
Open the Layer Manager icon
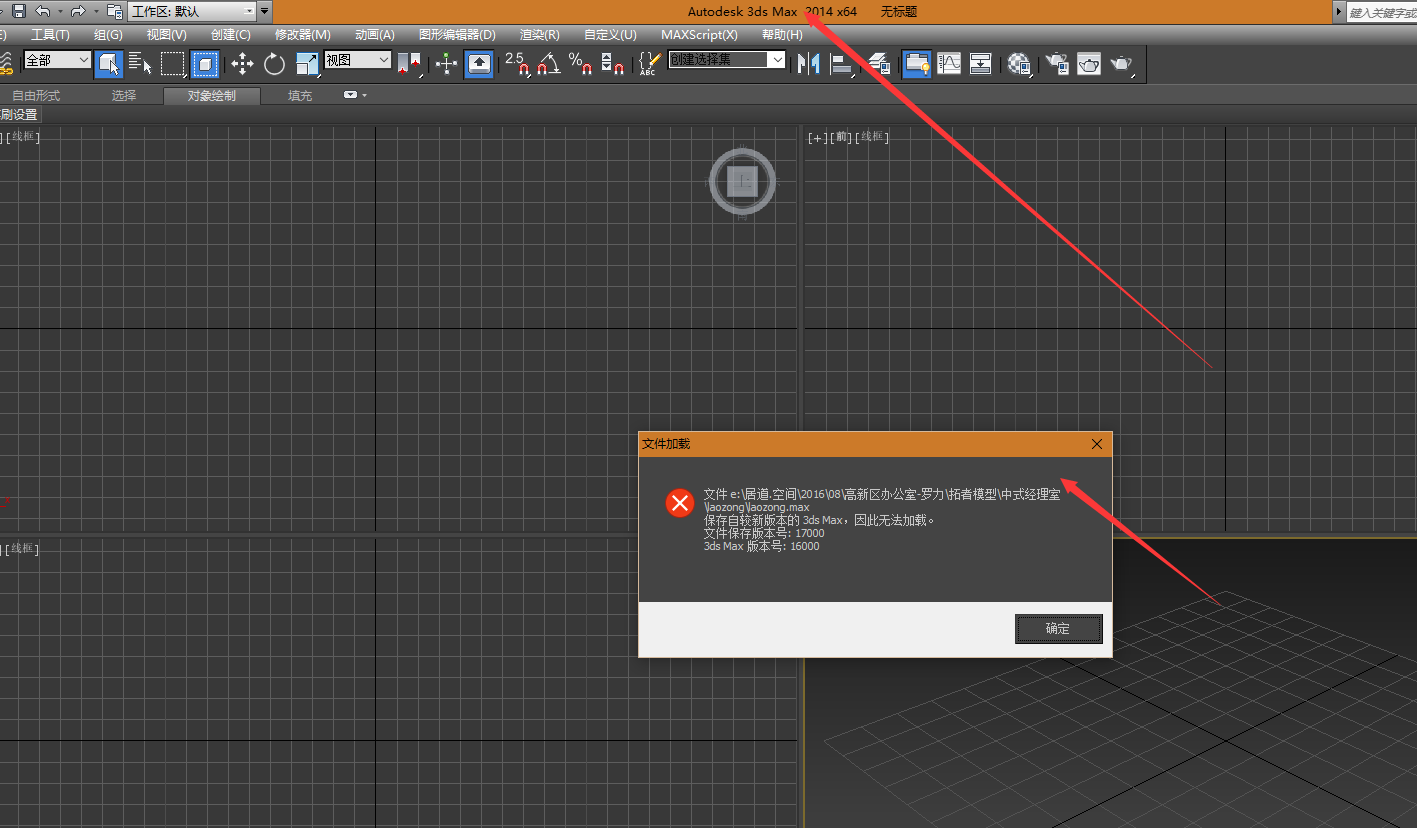click(879, 64)
